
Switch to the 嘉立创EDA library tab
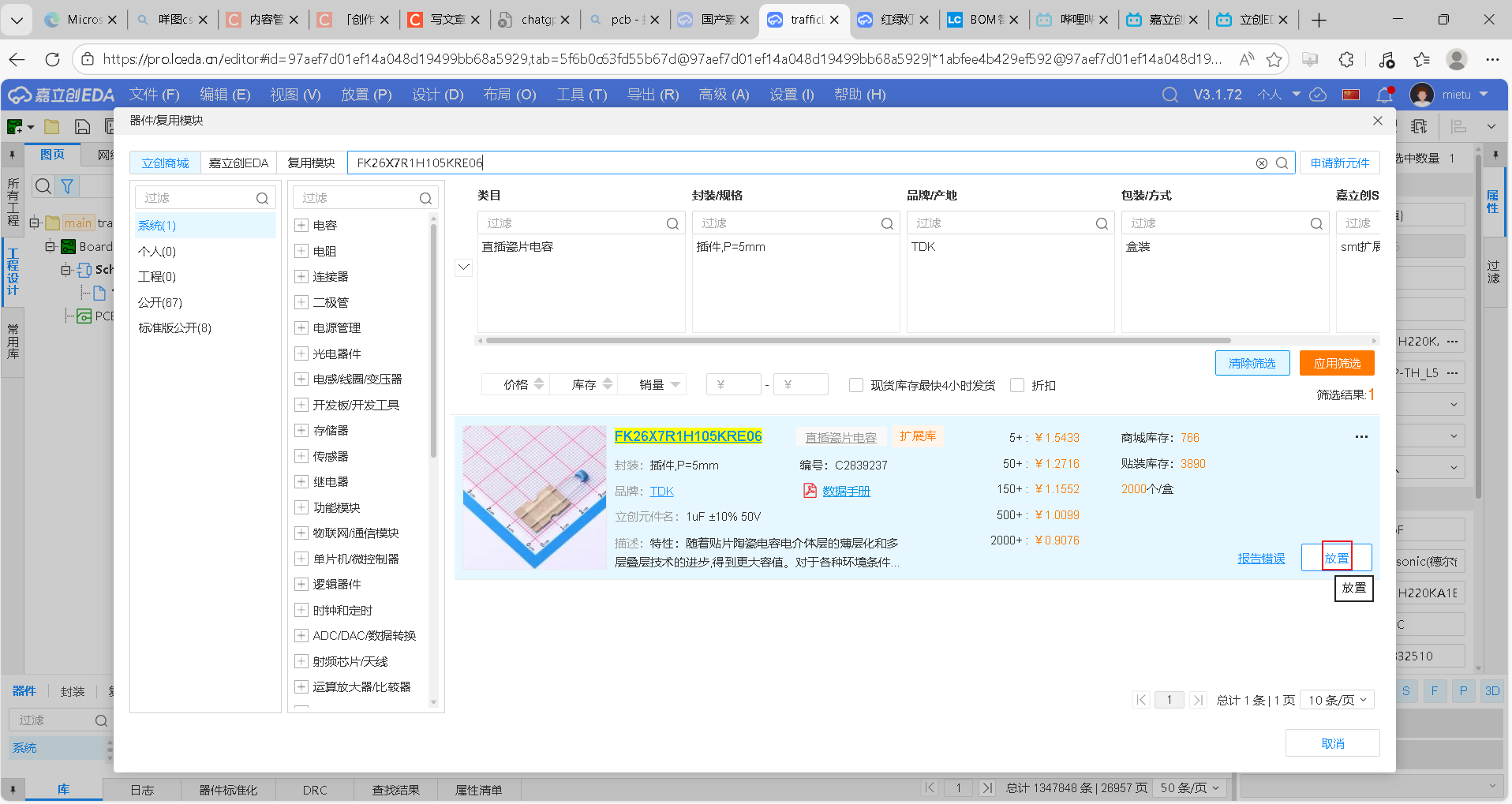click(239, 163)
